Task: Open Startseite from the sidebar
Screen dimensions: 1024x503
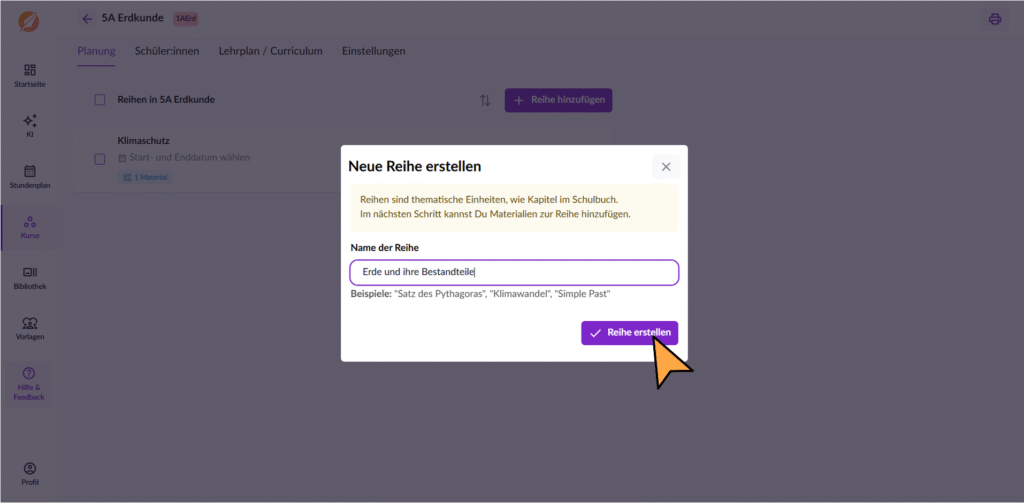Action: [29, 75]
